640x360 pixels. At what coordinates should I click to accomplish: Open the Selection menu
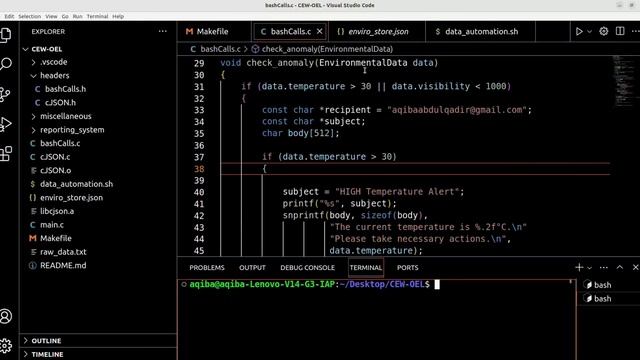pos(29,16)
